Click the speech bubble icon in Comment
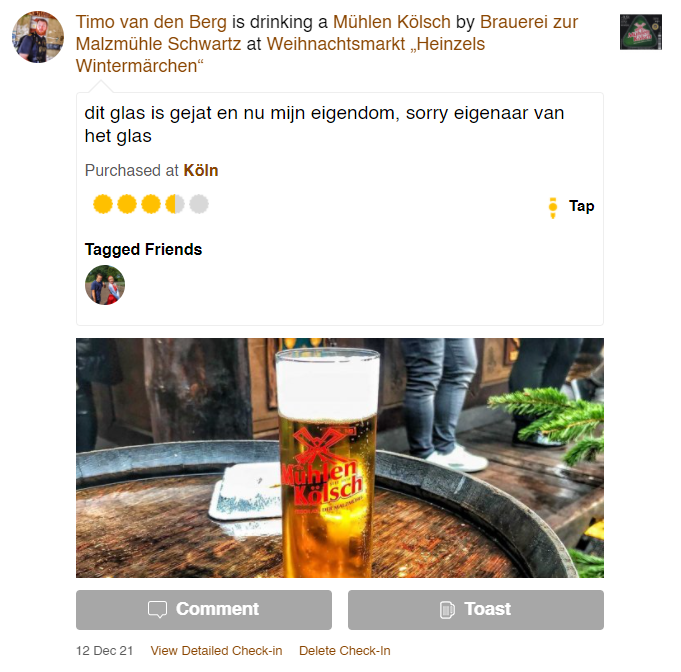This screenshot has width=681, height=672. (157, 609)
